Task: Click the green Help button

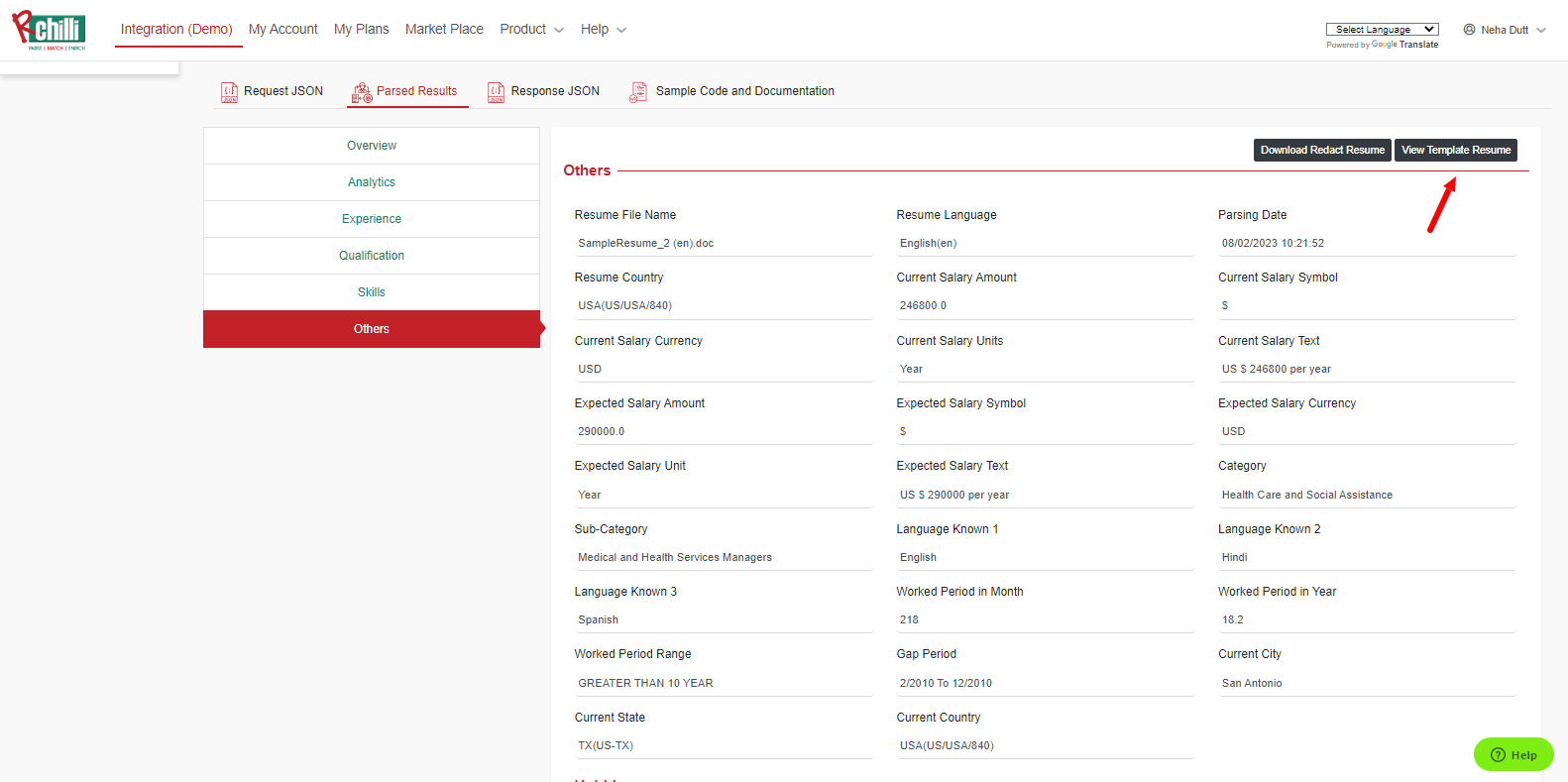Action: [1513, 754]
